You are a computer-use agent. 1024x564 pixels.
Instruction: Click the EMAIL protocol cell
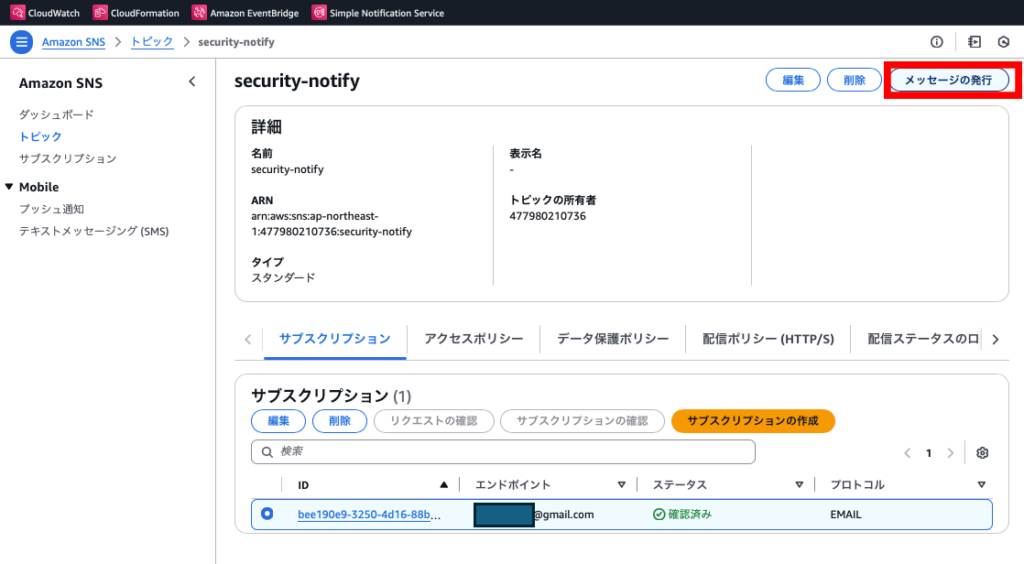(x=846, y=514)
